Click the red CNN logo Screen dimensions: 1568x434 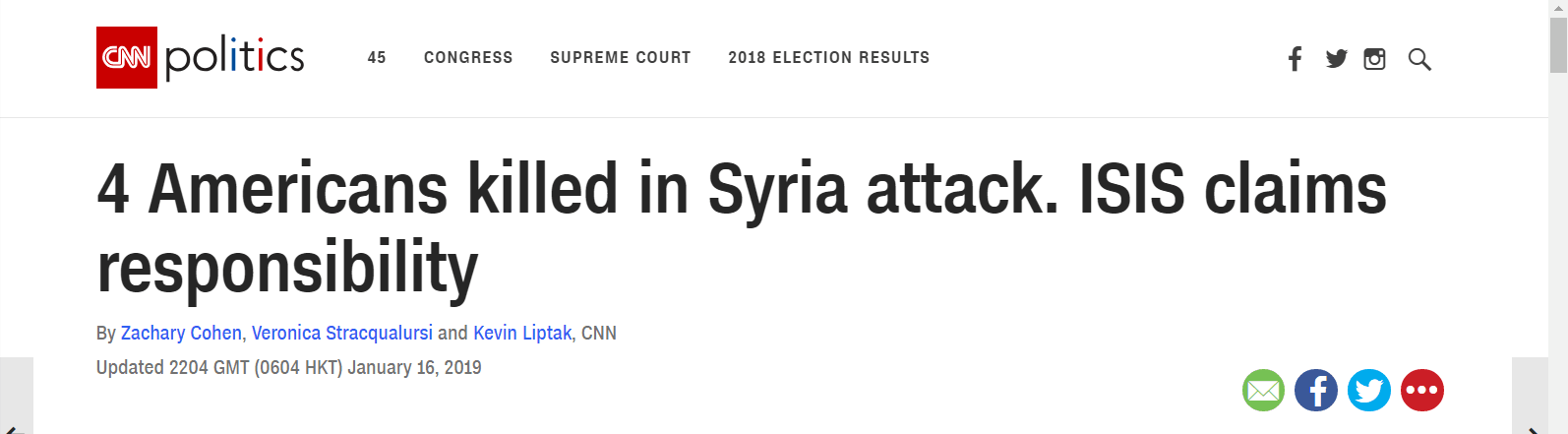click(x=127, y=57)
